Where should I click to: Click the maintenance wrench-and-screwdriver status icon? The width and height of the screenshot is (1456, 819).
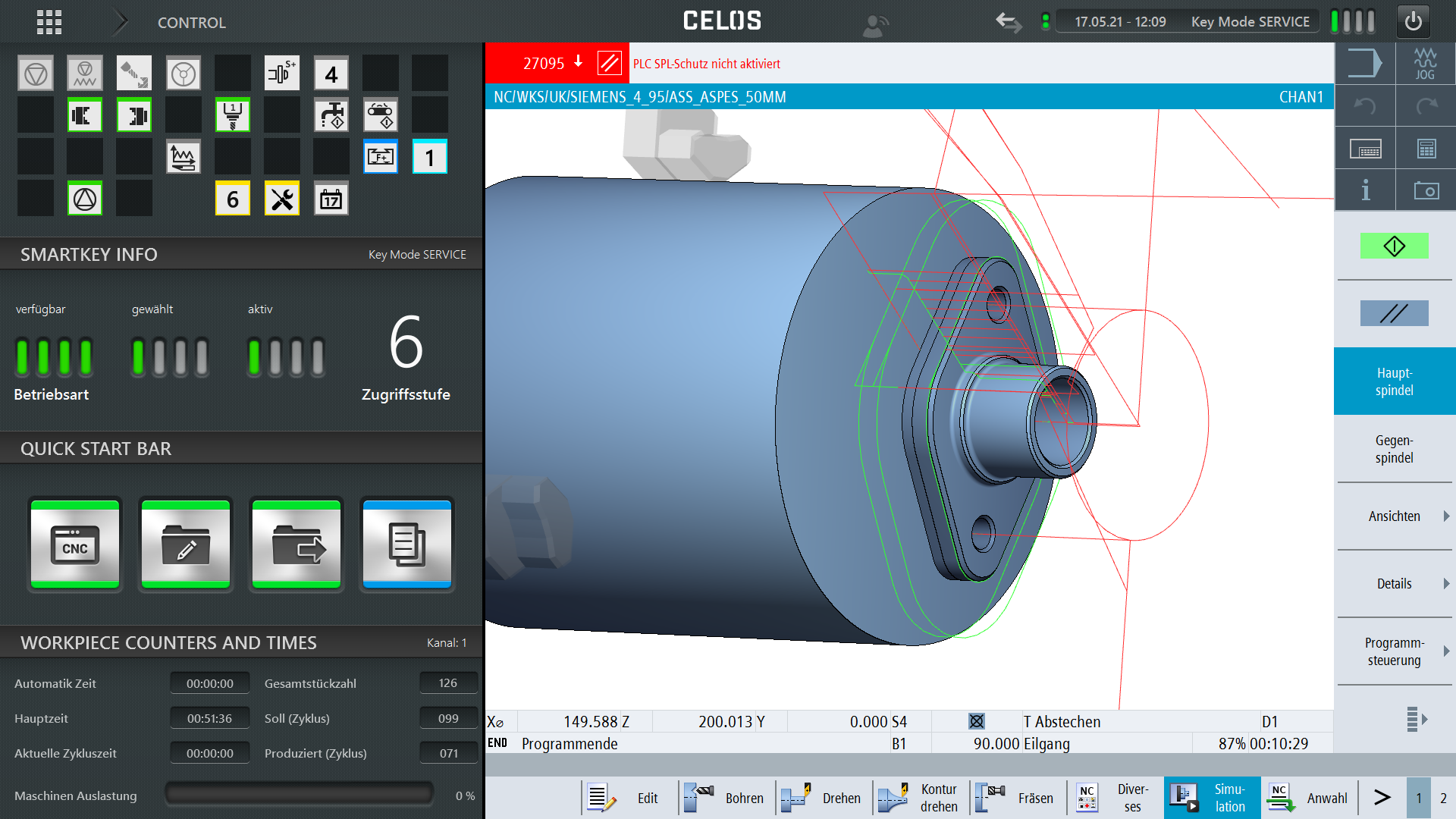(x=282, y=199)
